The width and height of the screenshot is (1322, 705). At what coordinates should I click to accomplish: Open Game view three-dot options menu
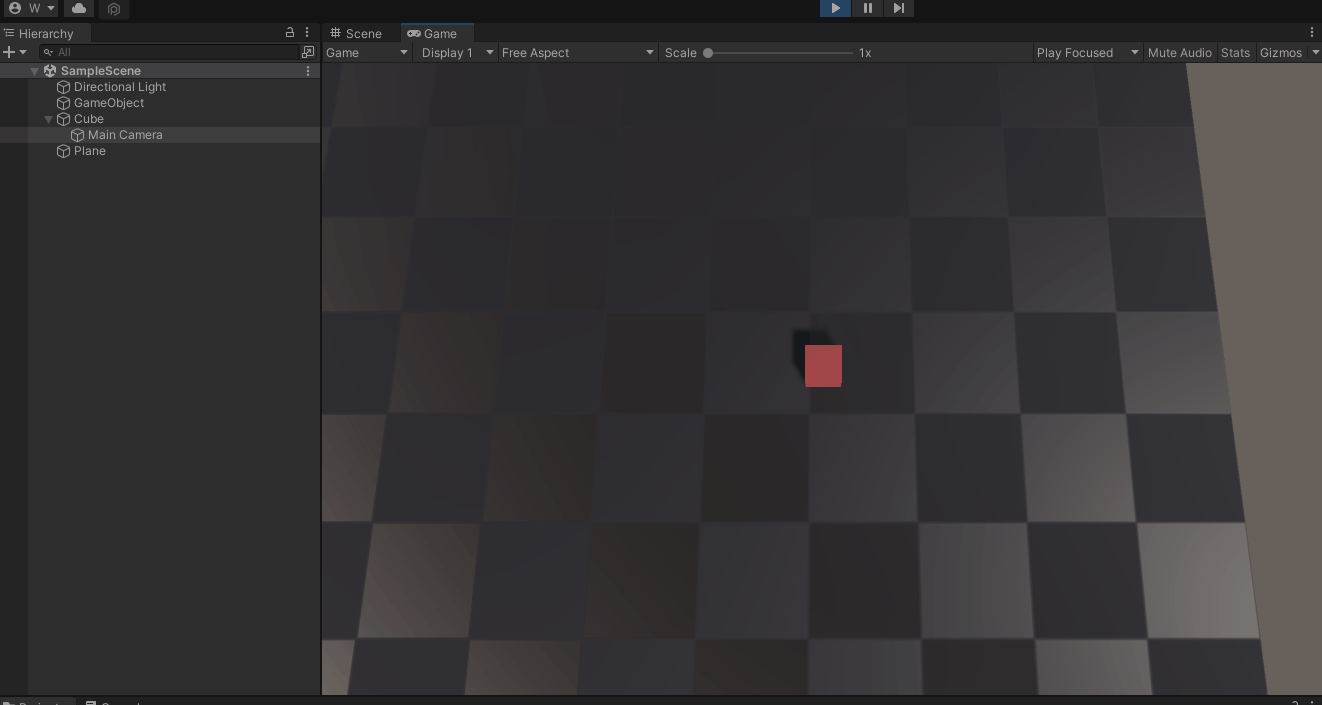pos(1312,33)
